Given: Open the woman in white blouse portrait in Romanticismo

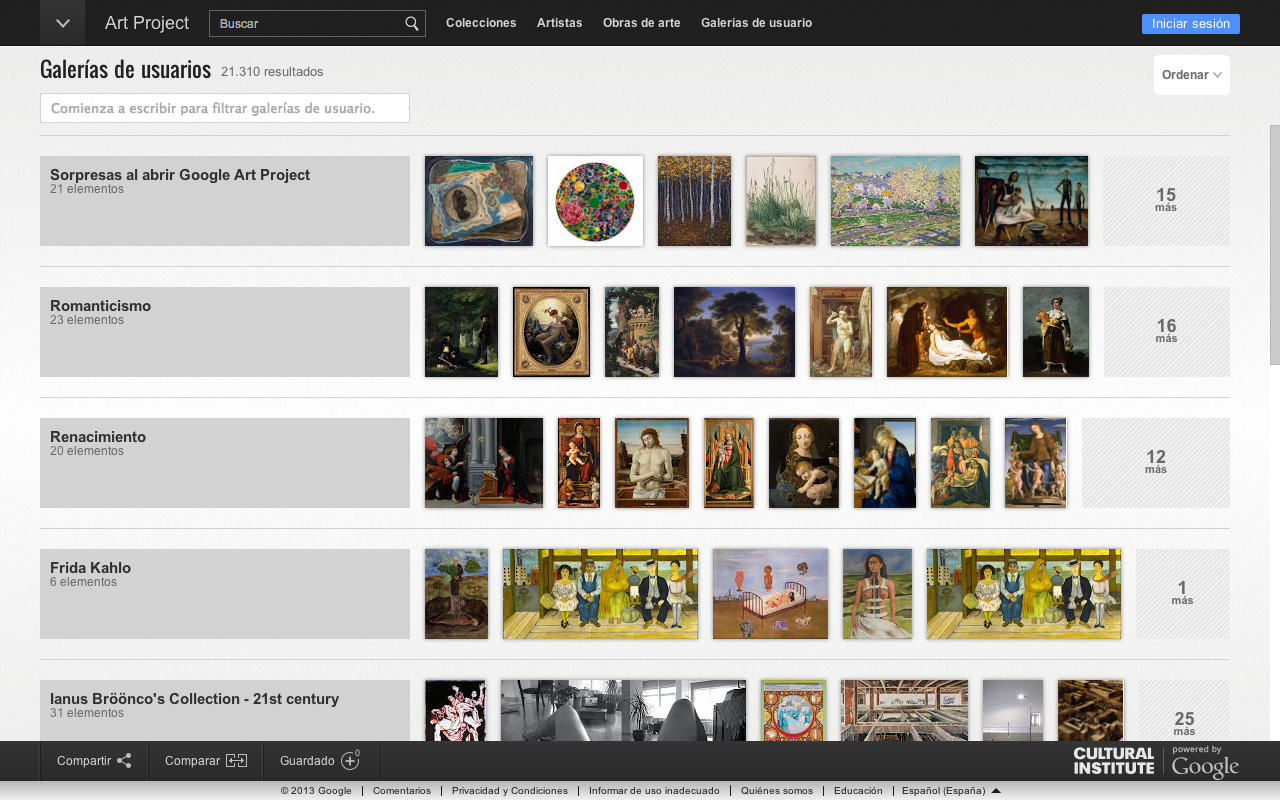Looking at the screenshot, I should 1056,332.
